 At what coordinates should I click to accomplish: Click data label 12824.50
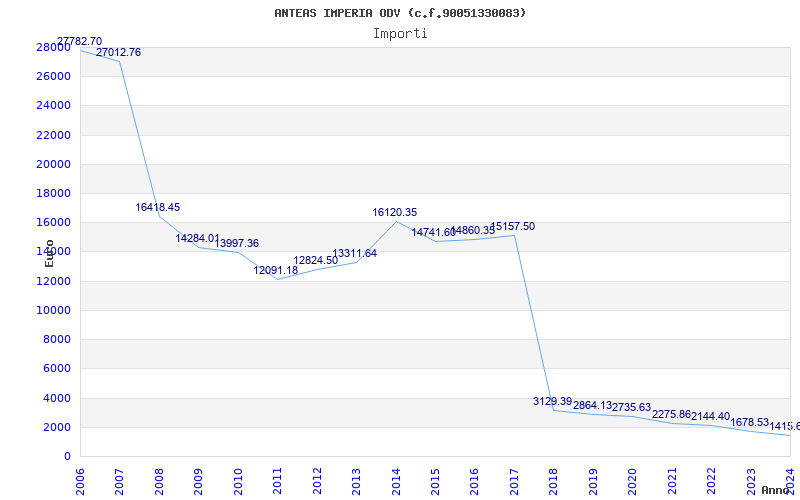[315, 260]
